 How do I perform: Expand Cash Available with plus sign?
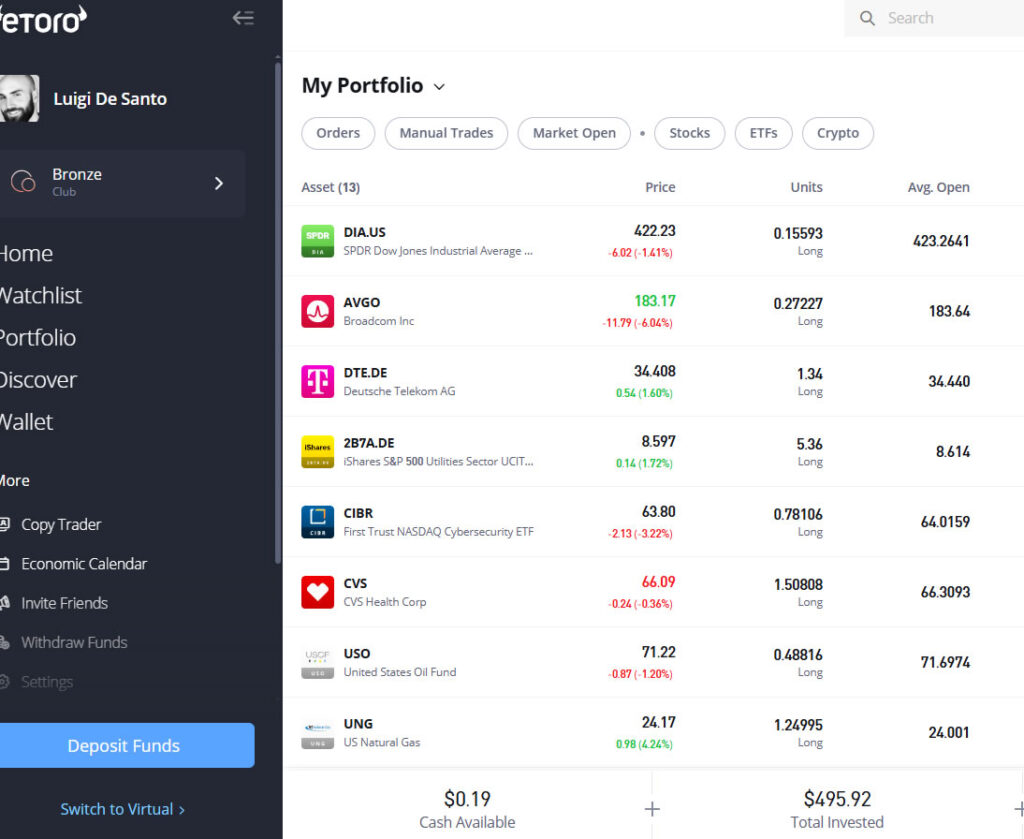coord(652,809)
